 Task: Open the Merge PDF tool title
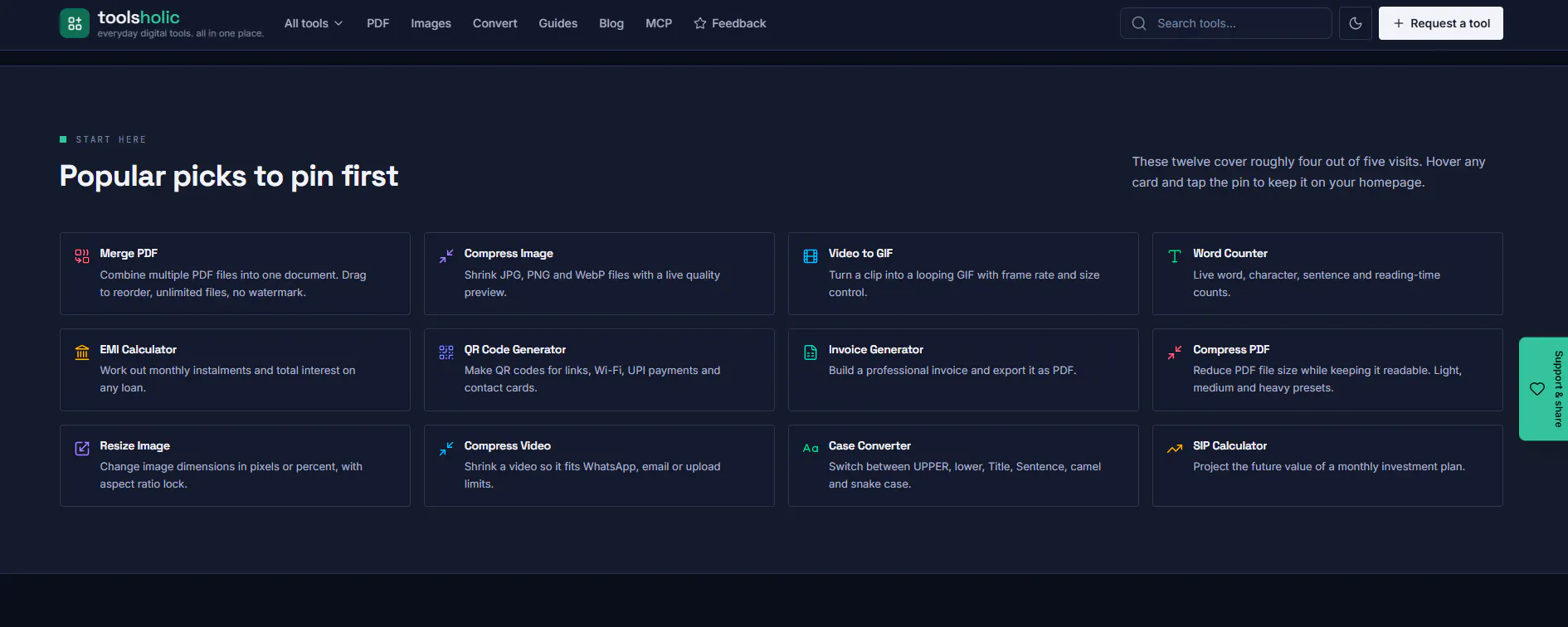(129, 254)
